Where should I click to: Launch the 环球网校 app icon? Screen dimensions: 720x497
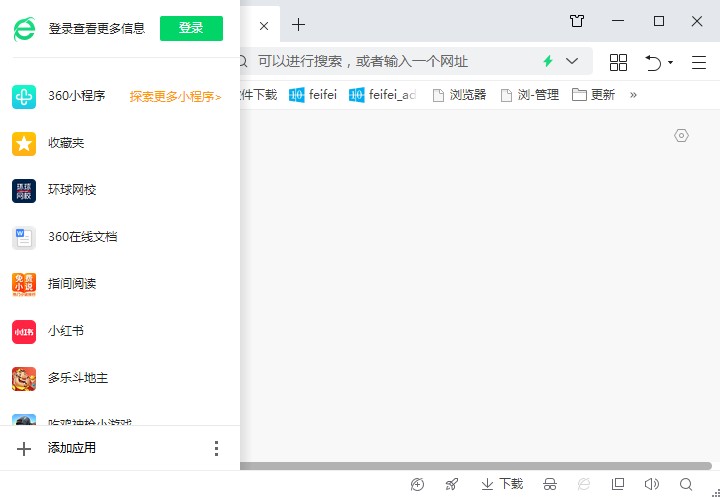click(24, 191)
